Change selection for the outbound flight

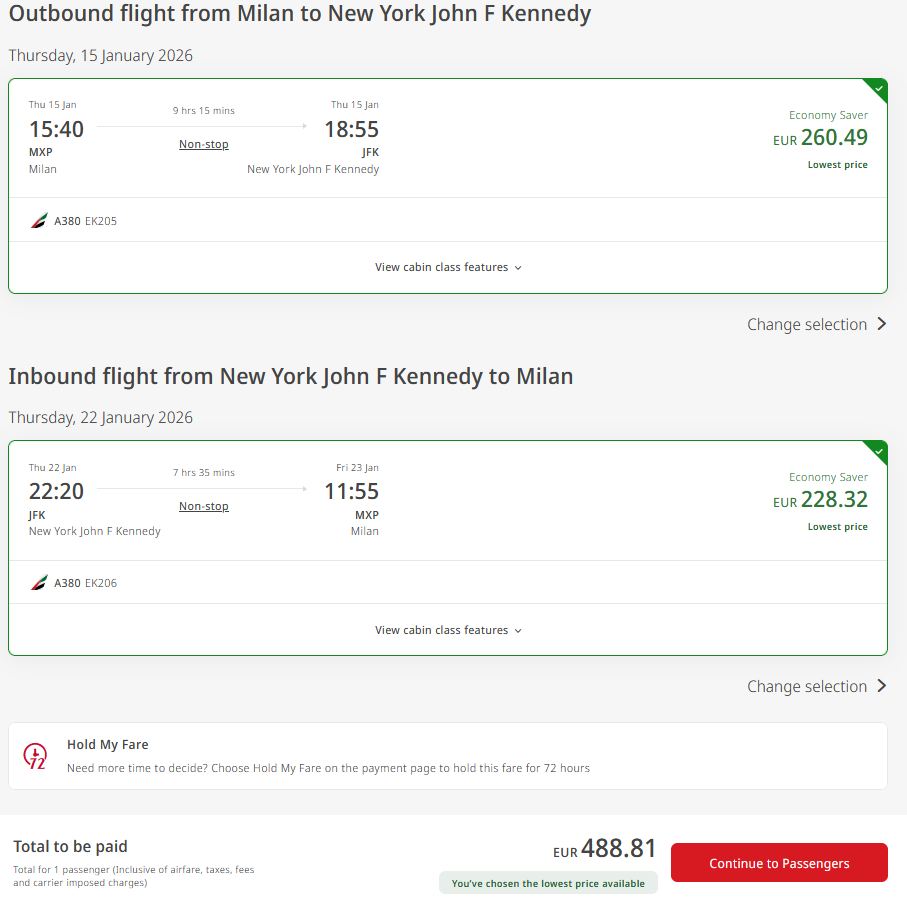806,324
